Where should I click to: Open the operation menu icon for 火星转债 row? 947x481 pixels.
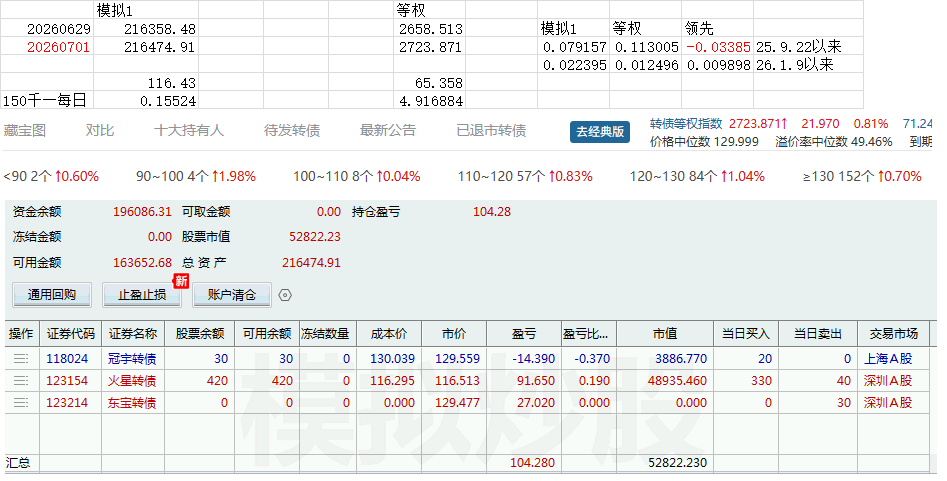point(21,381)
